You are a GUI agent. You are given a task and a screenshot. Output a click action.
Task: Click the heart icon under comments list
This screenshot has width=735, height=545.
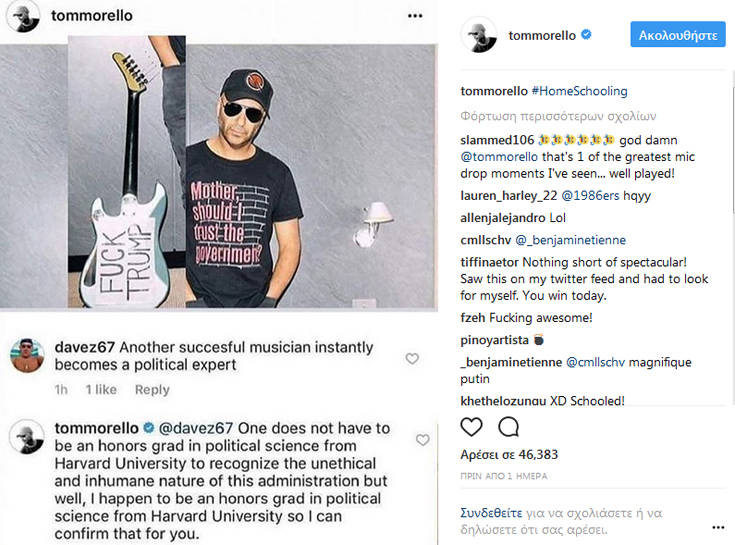click(x=471, y=427)
